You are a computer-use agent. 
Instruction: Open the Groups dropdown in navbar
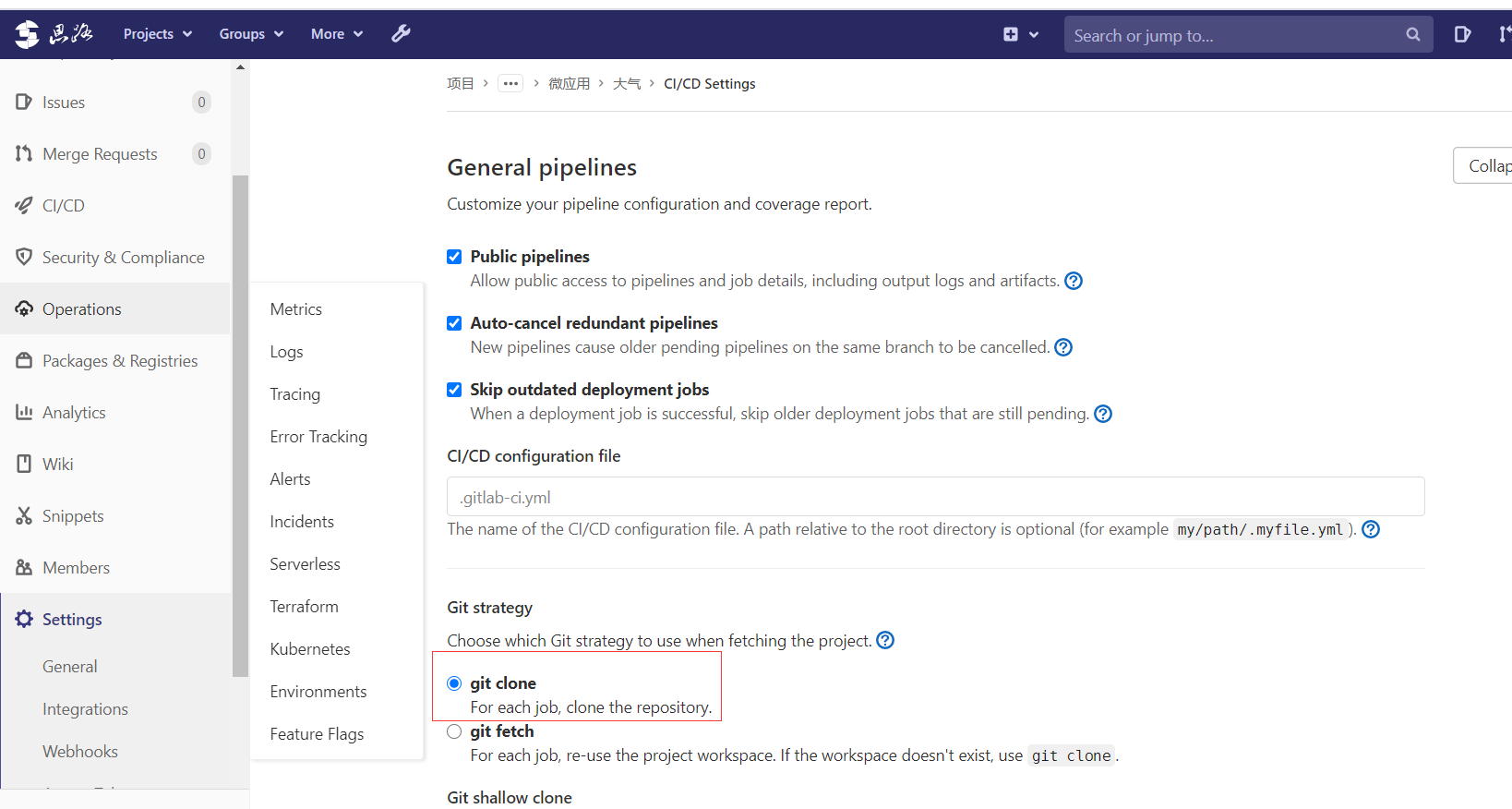pyautogui.click(x=251, y=34)
